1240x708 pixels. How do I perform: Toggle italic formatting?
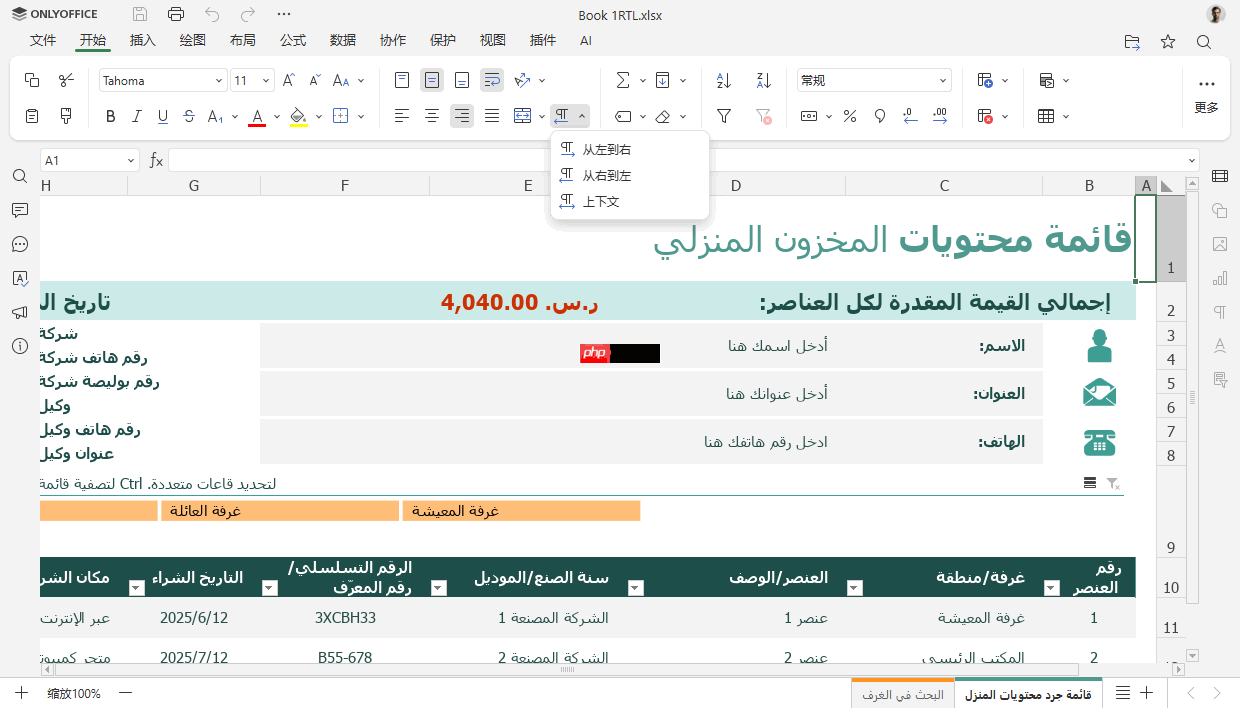(x=137, y=115)
